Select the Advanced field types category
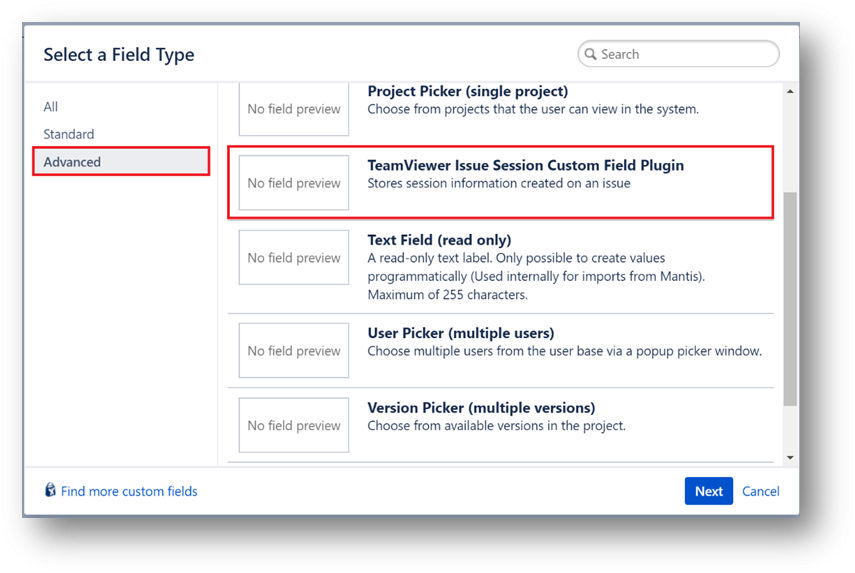The width and height of the screenshot is (855, 573). pos(121,161)
